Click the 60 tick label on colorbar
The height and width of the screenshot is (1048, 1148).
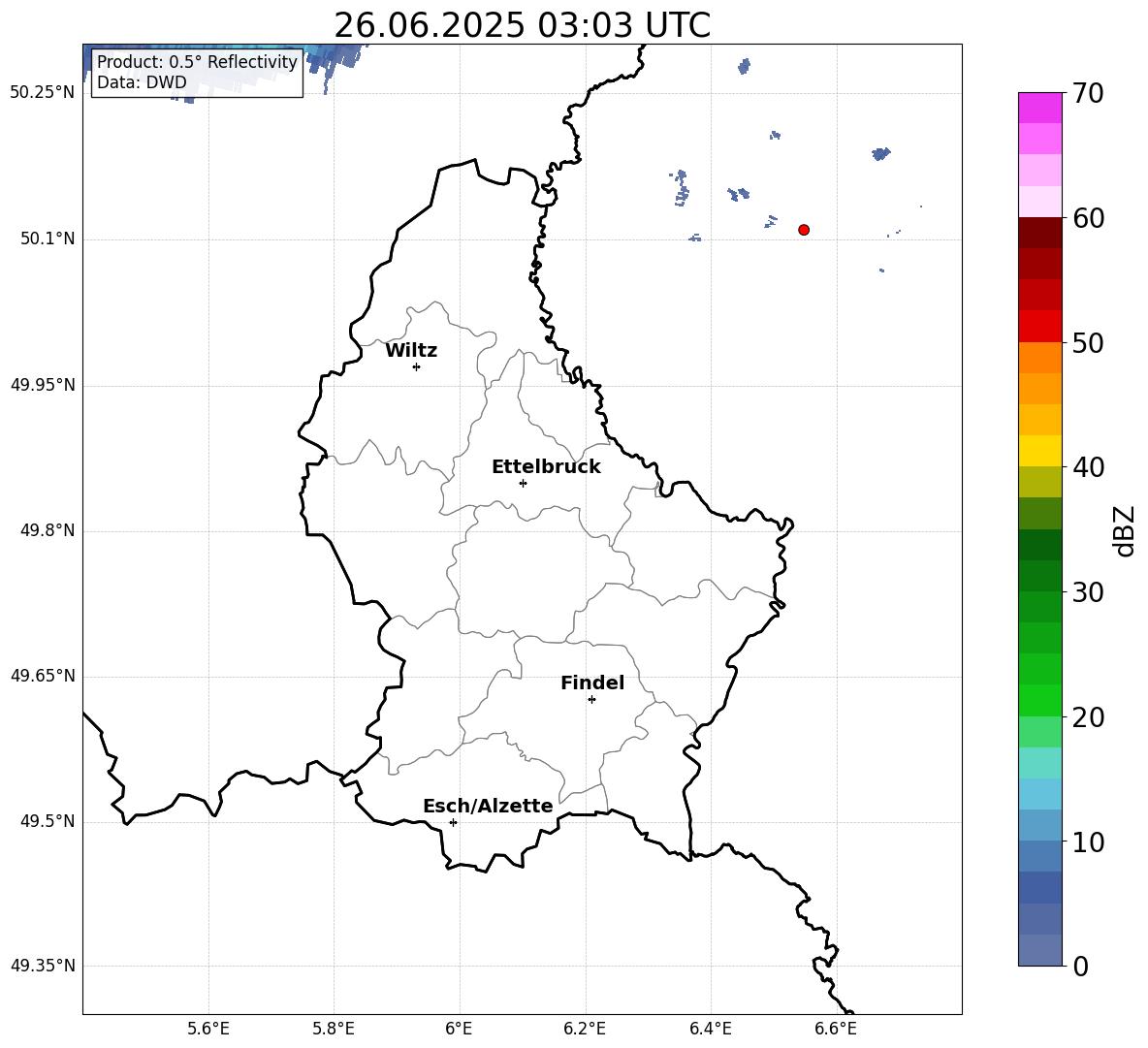pyautogui.click(x=1088, y=218)
